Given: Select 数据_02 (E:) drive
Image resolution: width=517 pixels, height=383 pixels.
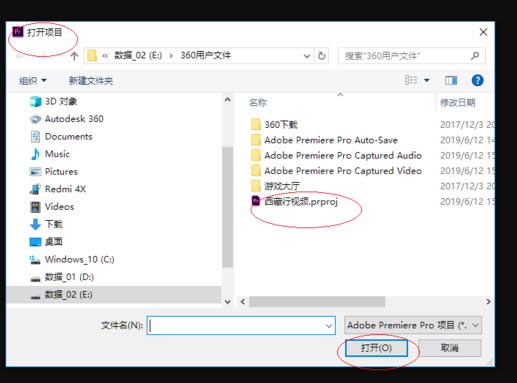Looking at the screenshot, I should [x=113, y=295].
